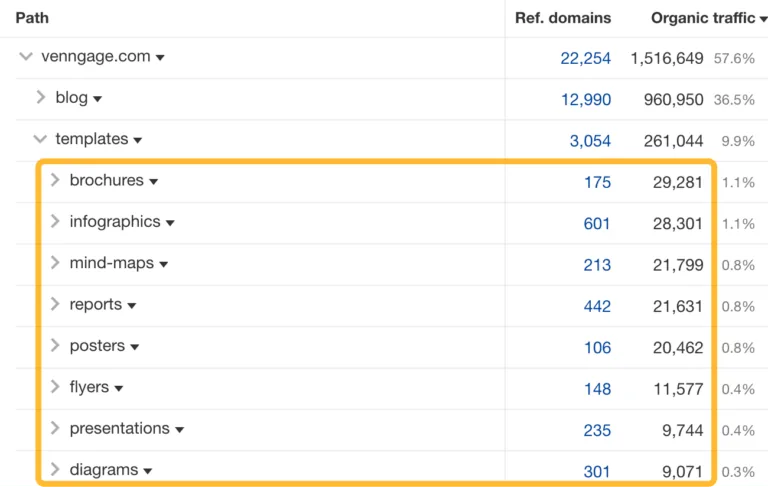The width and height of the screenshot is (768, 488).
Task: Collapse the venngage.com root row
Action: tap(25, 56)
